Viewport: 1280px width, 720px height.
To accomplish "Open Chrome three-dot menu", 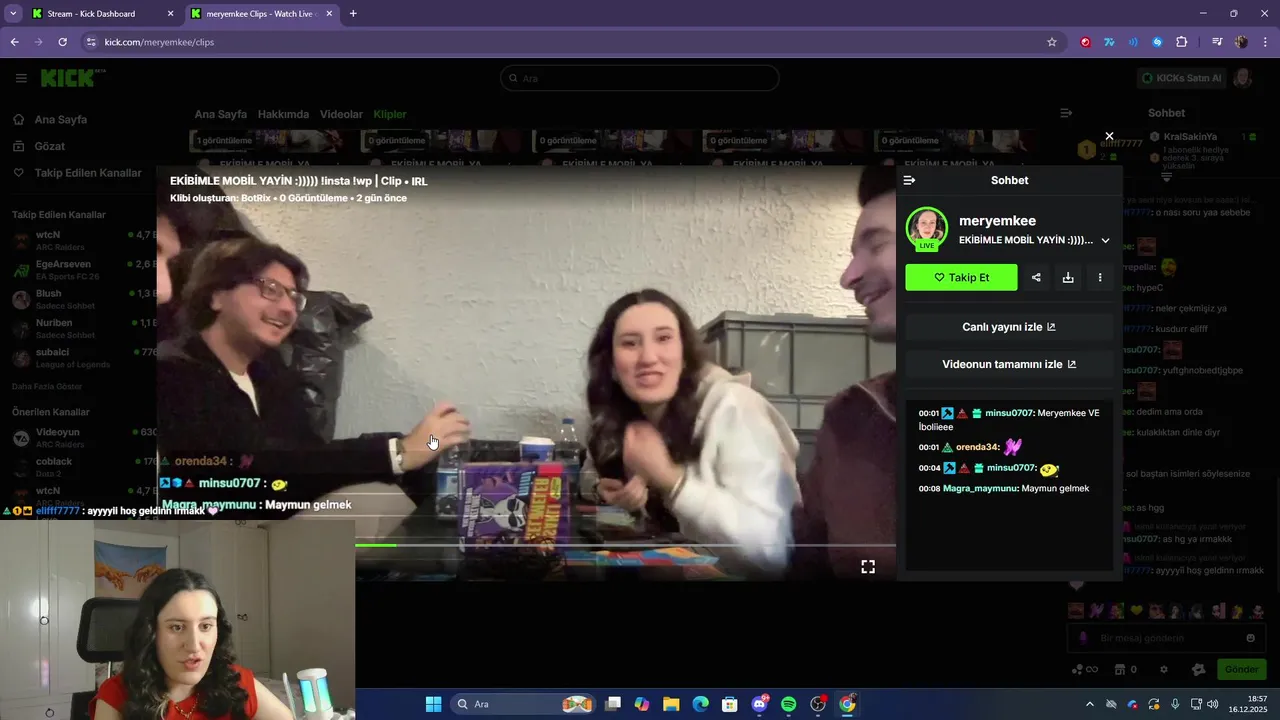I will click(1266, 42).
